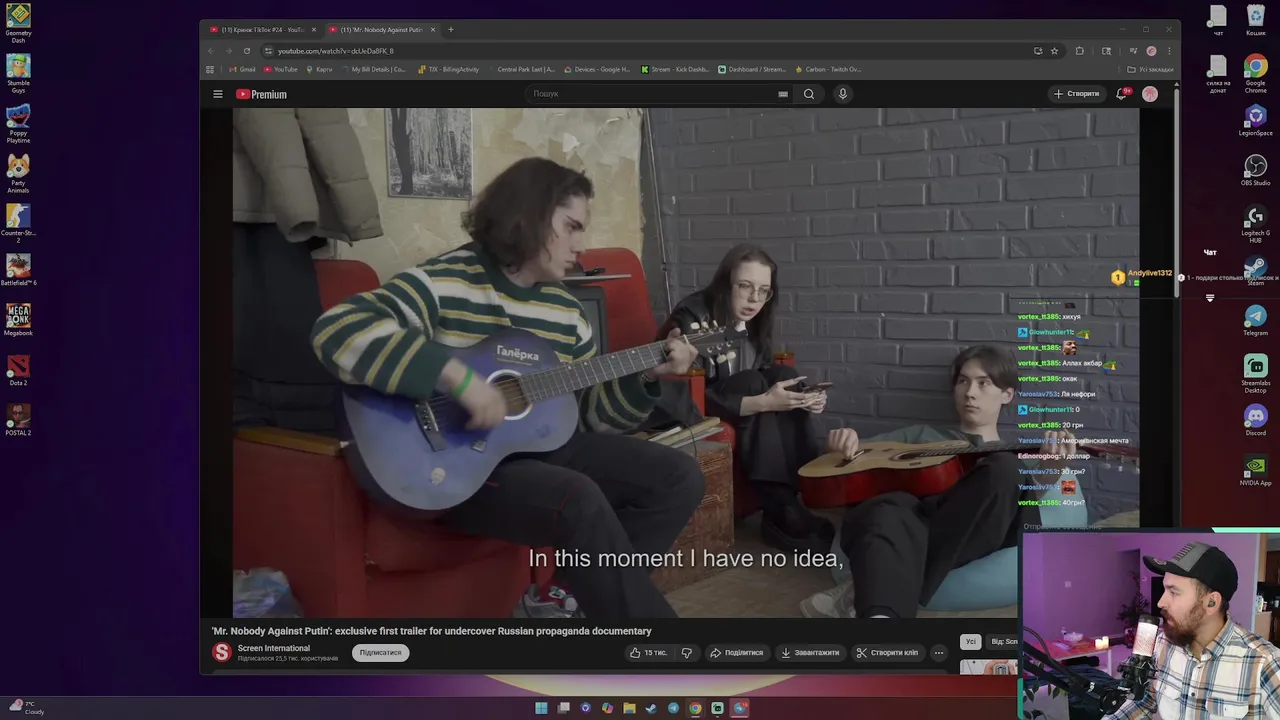Click the Chrome address bar URL

336,51
